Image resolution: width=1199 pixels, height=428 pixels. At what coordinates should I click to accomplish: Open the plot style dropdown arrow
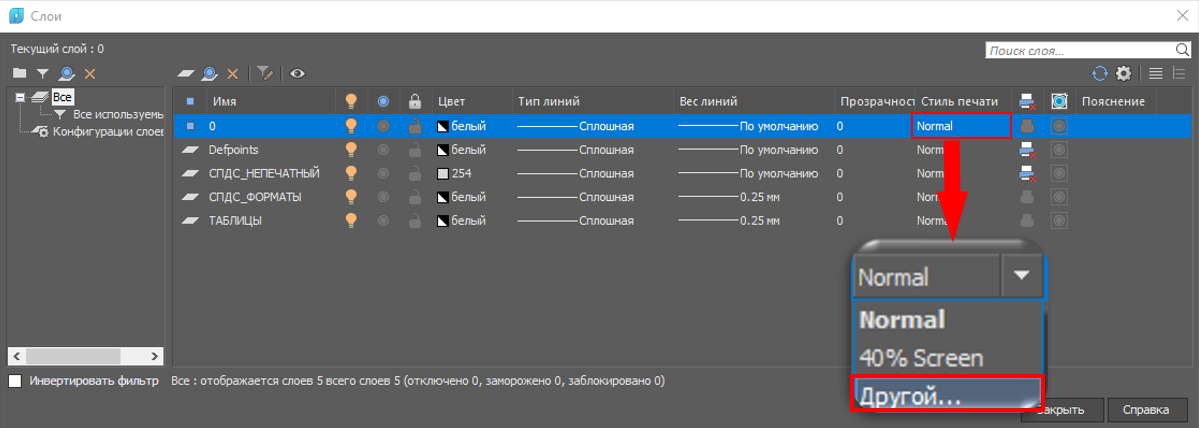1021,276
